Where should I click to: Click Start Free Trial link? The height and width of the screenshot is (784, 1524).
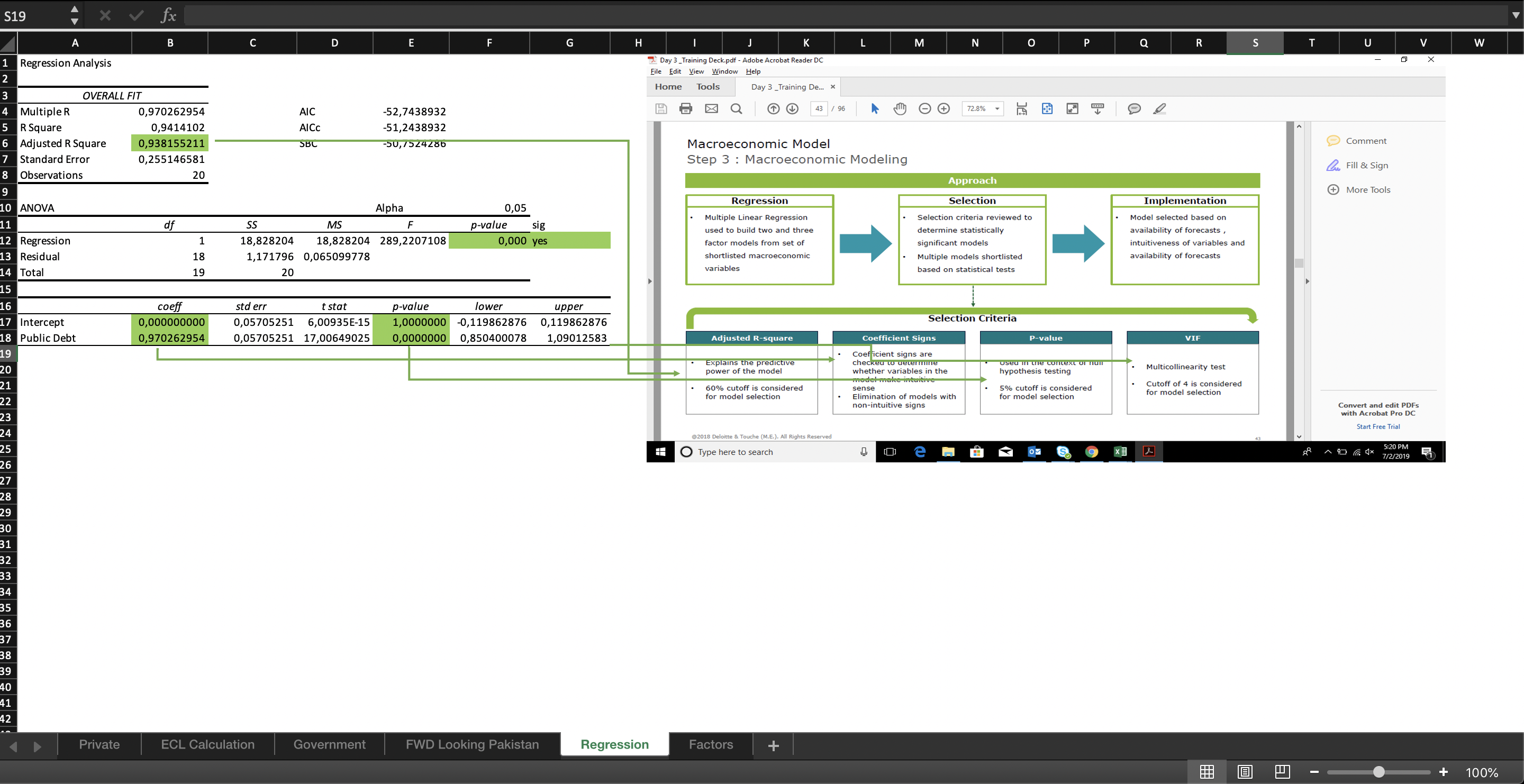pos(1378,426)
